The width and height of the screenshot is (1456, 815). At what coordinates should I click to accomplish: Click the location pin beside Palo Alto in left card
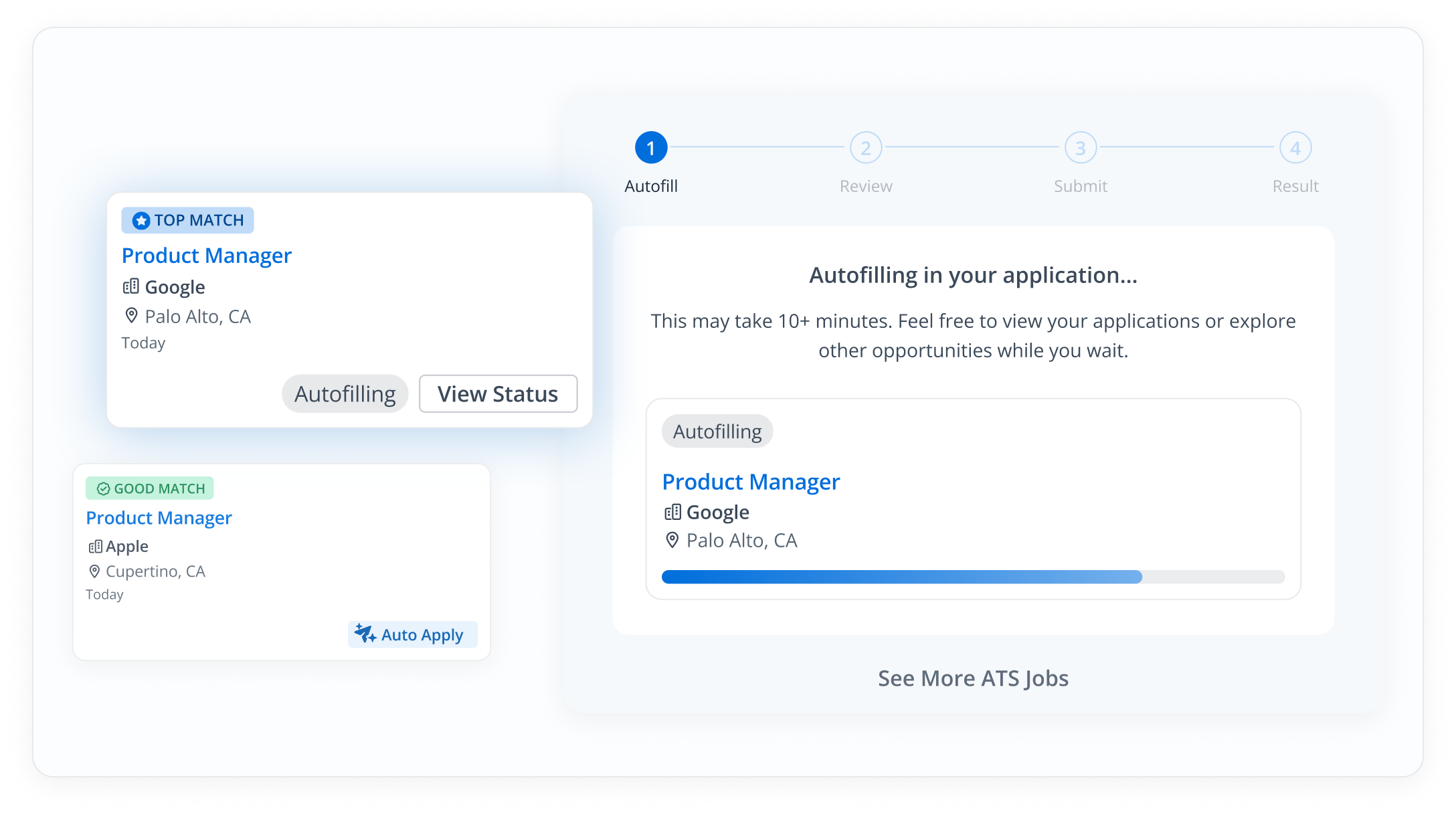coord(131,316)
